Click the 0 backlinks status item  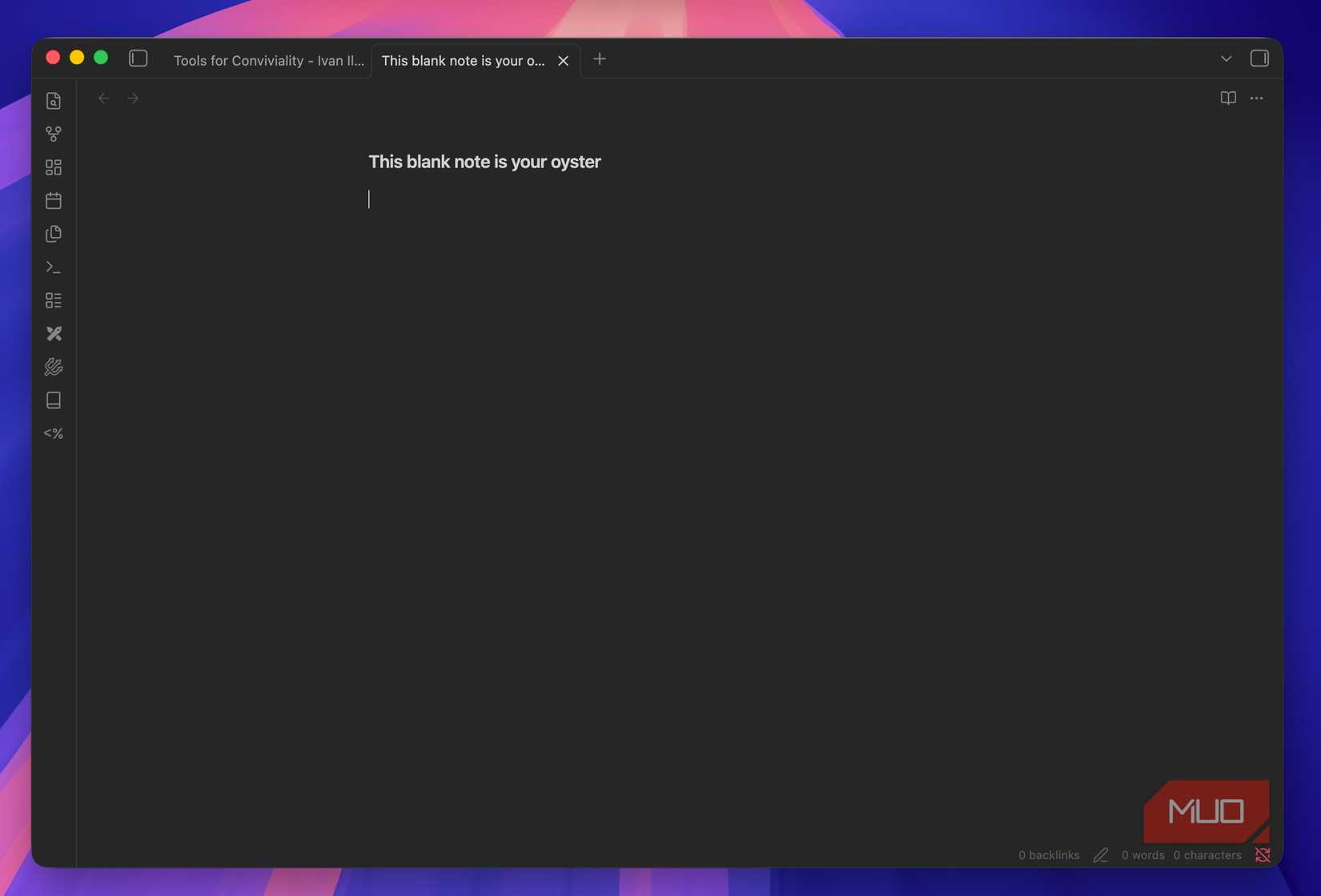click(1049, 854)
